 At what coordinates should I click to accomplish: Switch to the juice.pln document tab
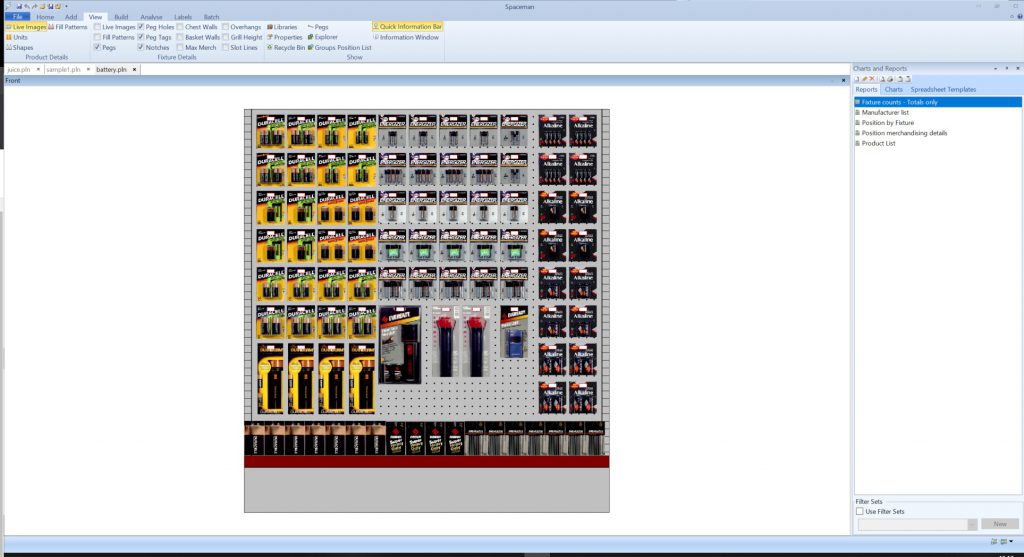pyautogui.click(x=18, y=69)
